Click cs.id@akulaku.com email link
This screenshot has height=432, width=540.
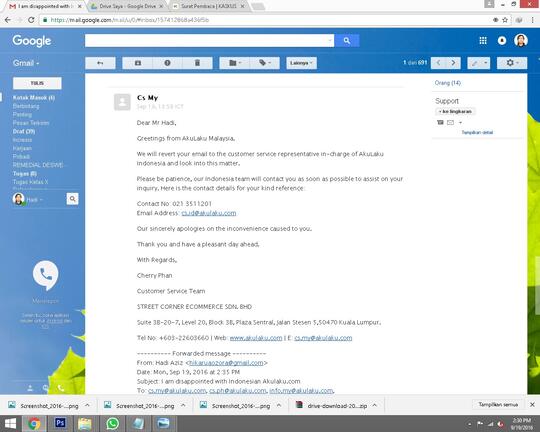pos(209,213)
